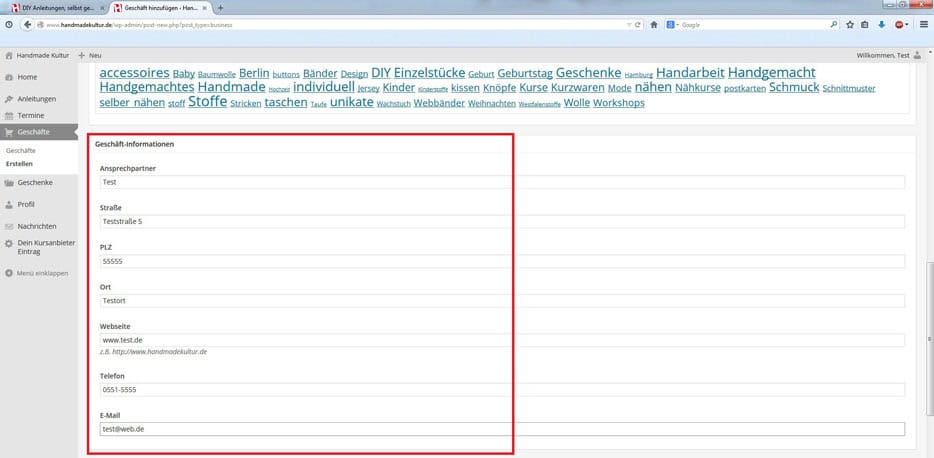
Task: Open Profil in the admin sidebar
Action: [x=26, y=204]
